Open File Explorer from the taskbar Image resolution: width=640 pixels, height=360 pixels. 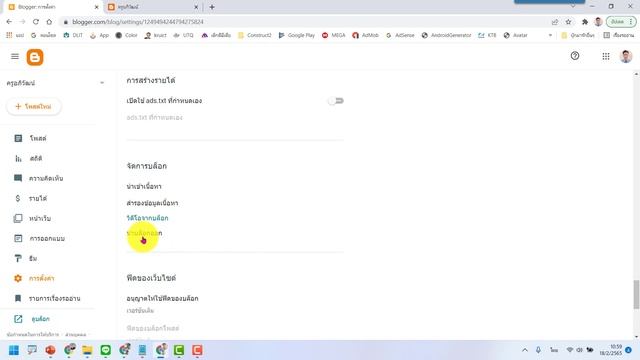pyautogui.click(x=87, y=350)
